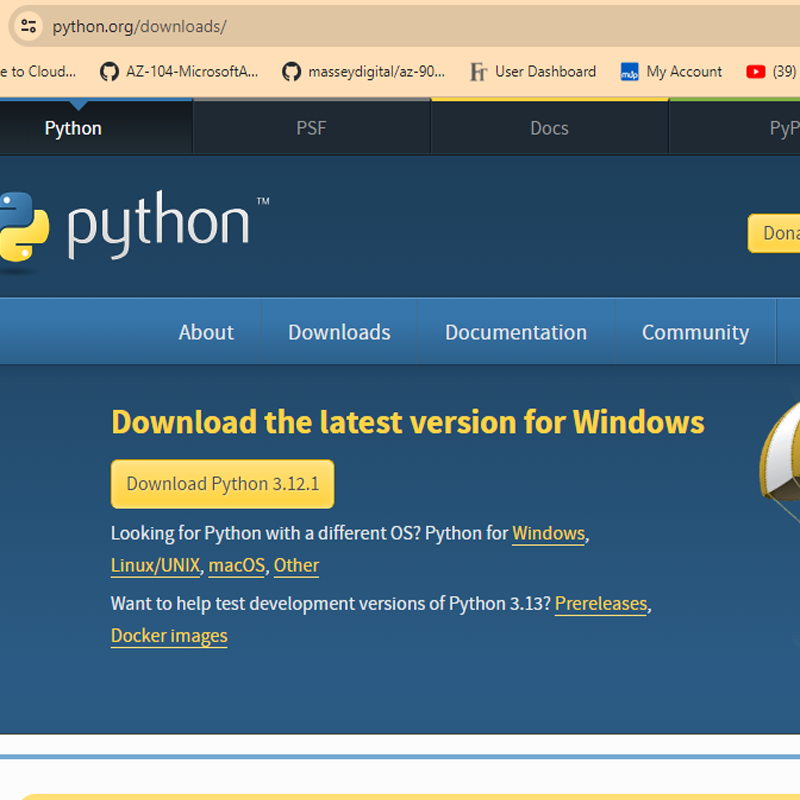Open the Community navigation menu
Screen dimensions: 800x800
695,332
